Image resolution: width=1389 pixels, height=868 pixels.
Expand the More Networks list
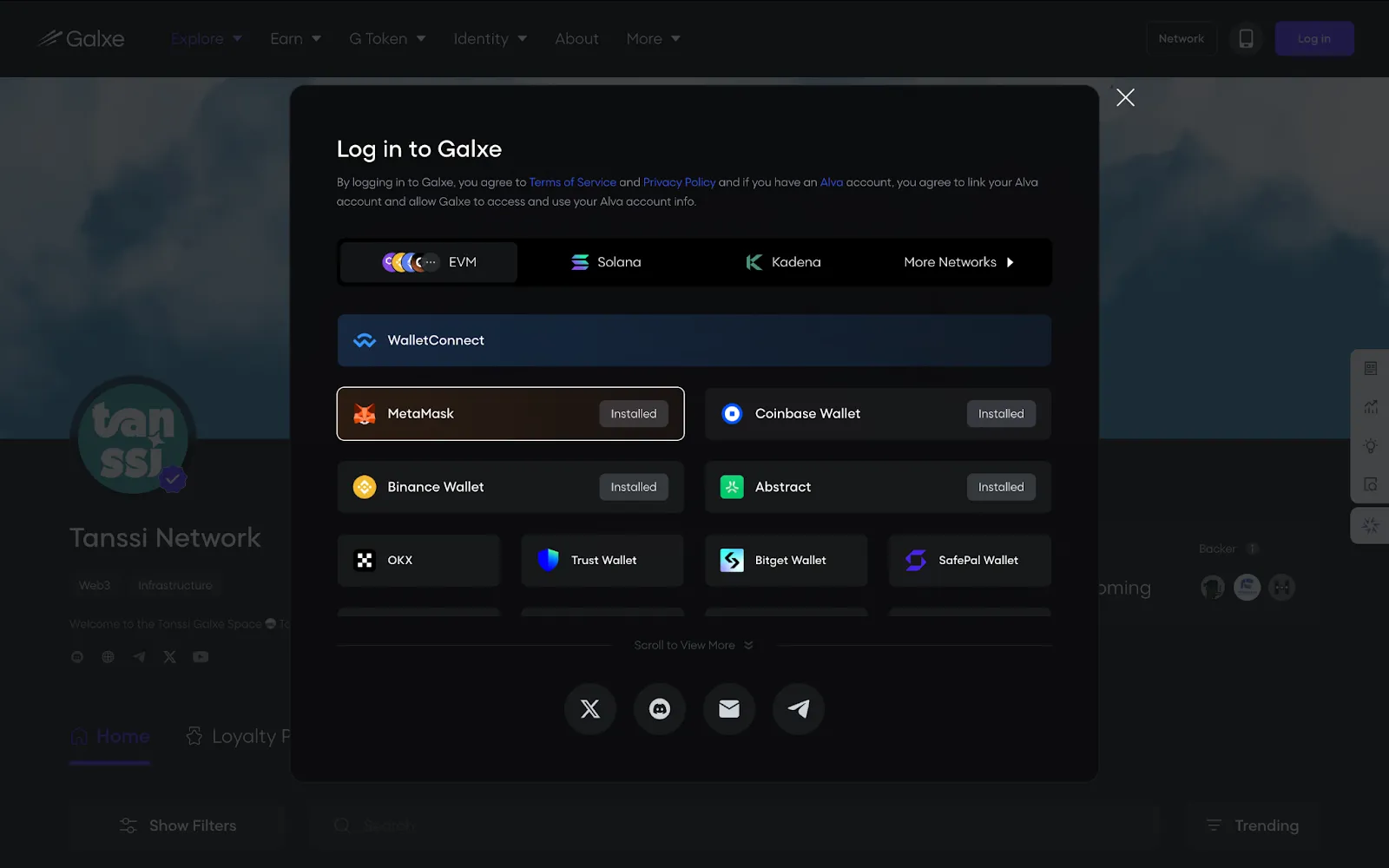tap(958, 262)
